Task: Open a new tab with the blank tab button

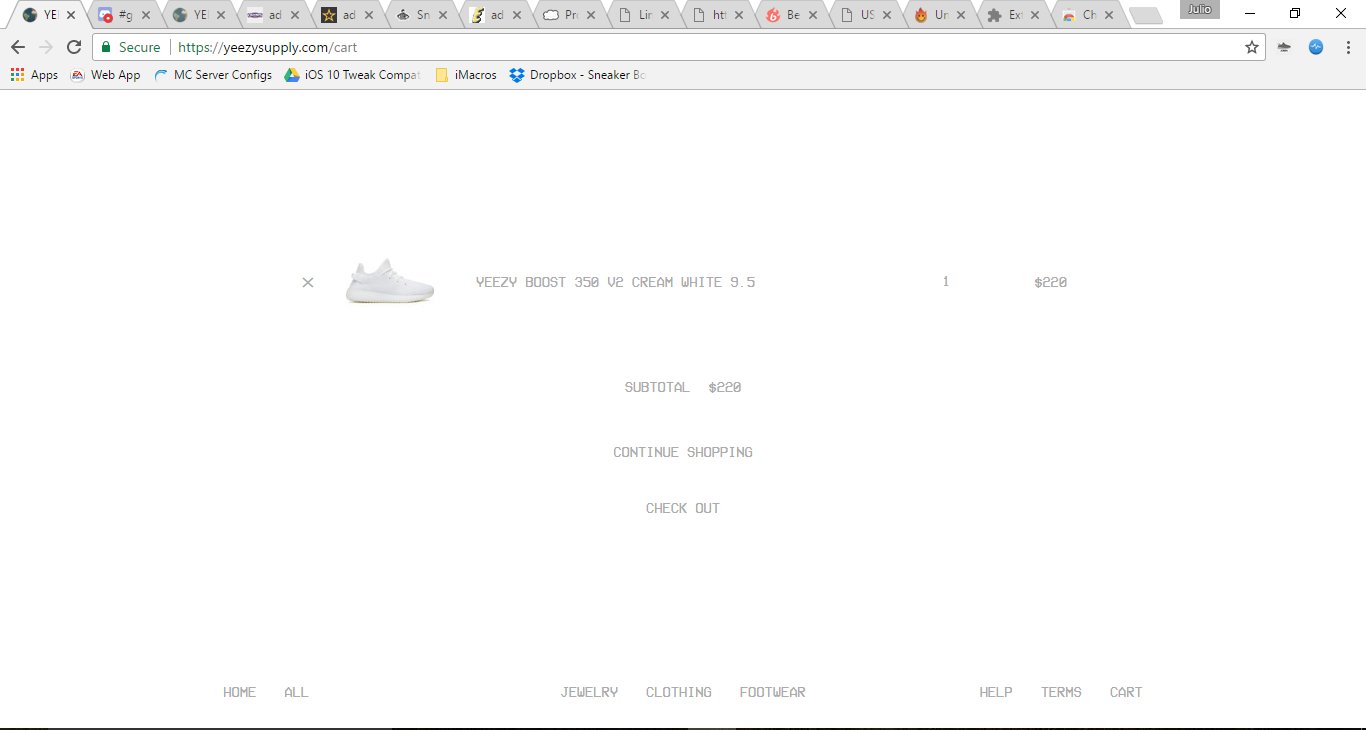Action: coord(1146,16)
